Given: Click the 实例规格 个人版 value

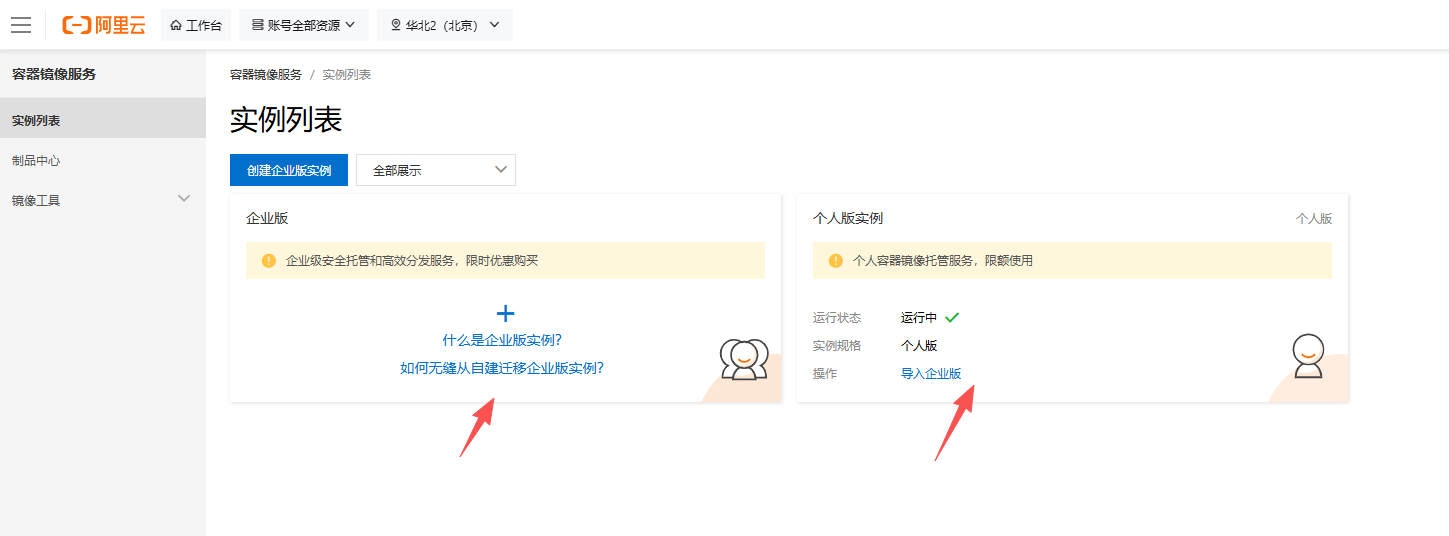Looking at the screenshot, I should pyautogui.click(x=919, y=346).
